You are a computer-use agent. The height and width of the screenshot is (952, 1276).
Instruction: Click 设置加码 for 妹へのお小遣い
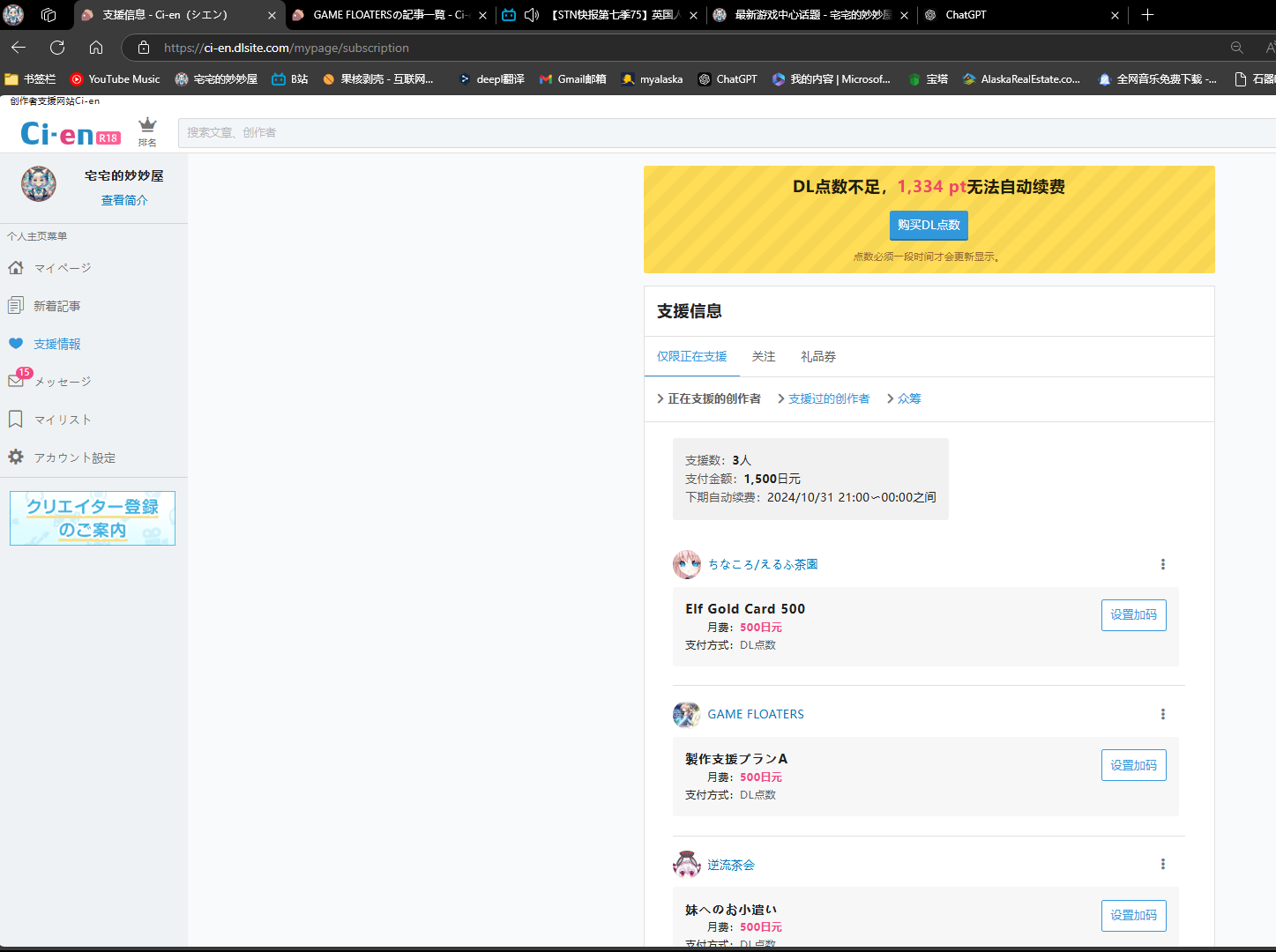[x=1133, y=915]
